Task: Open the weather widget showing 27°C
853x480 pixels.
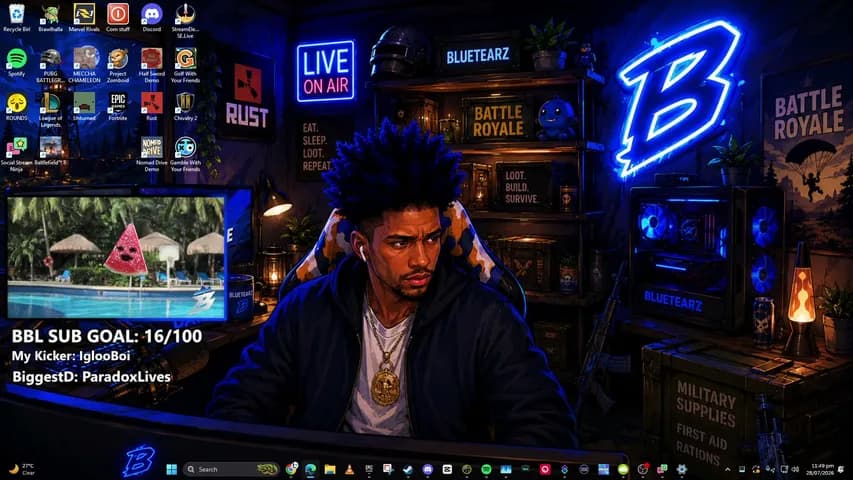Action: 22,469
